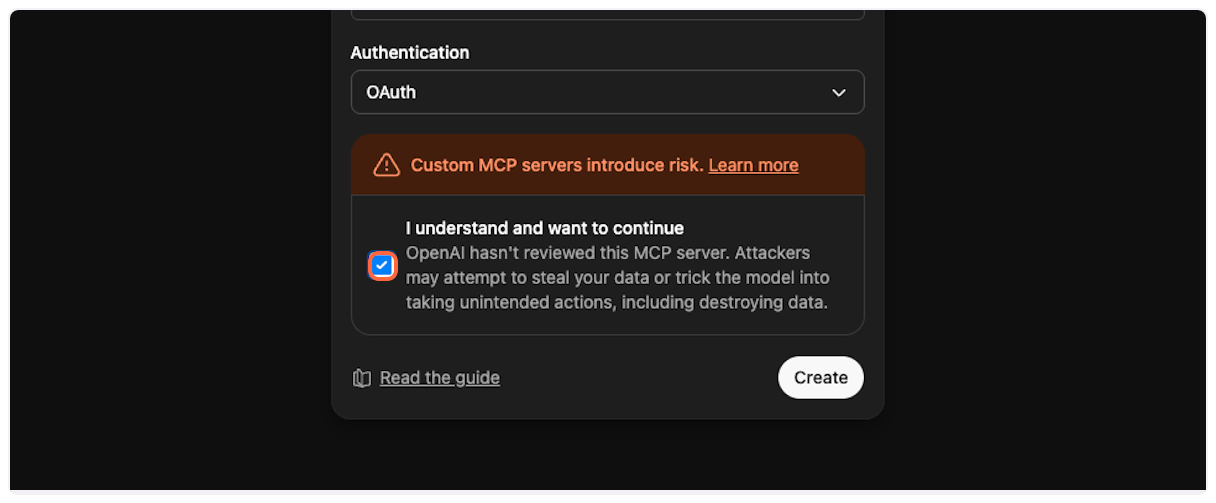Click the empty space right of Learn more
1216x503 pixels.
pyautogui.click(x=828, y=165)
